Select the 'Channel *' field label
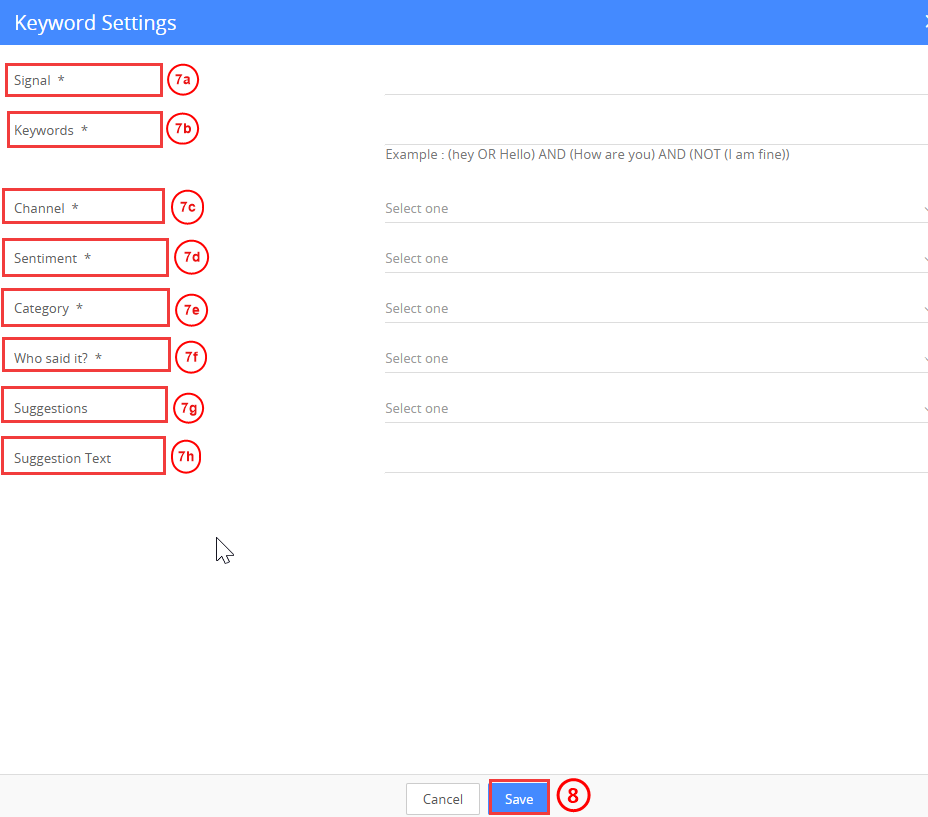 tap(46, 208)
